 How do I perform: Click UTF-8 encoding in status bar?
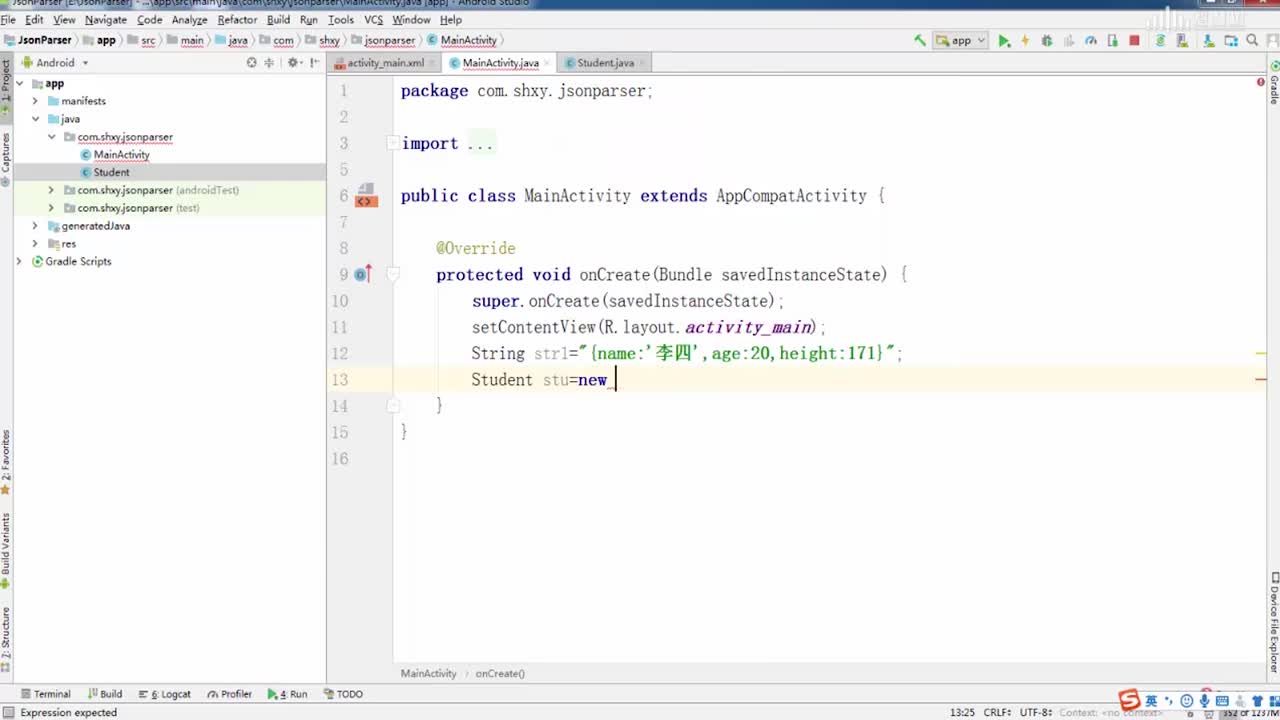[1035, 712]
